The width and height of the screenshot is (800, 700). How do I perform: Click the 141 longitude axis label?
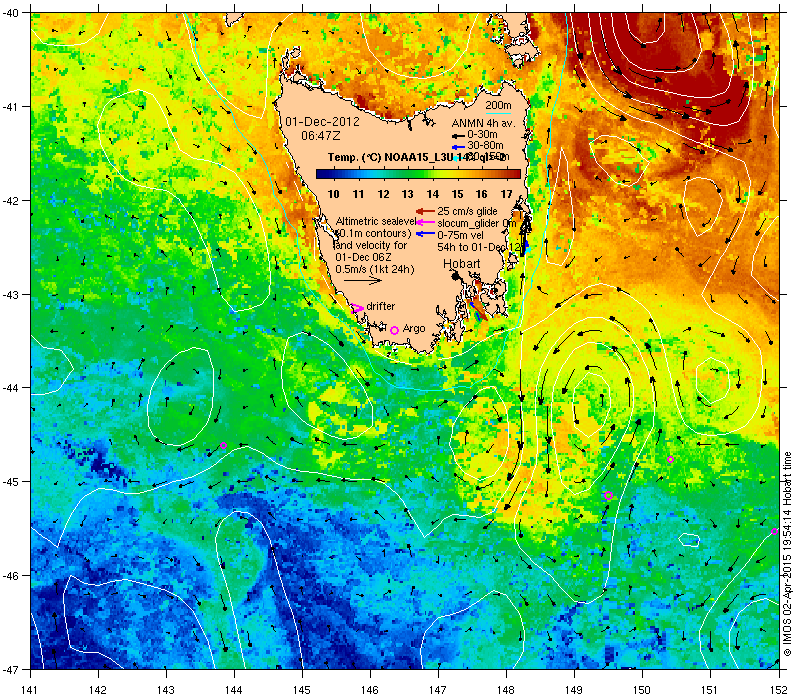point(30,690)
